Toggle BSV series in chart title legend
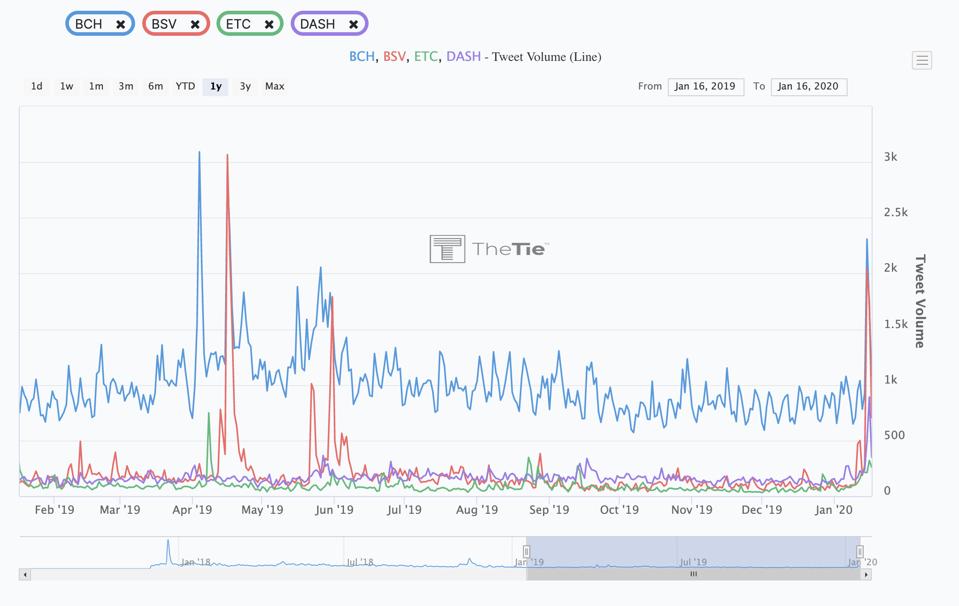Screen dimensions: 959x606 pyautogui.click(x=394, y=57)
